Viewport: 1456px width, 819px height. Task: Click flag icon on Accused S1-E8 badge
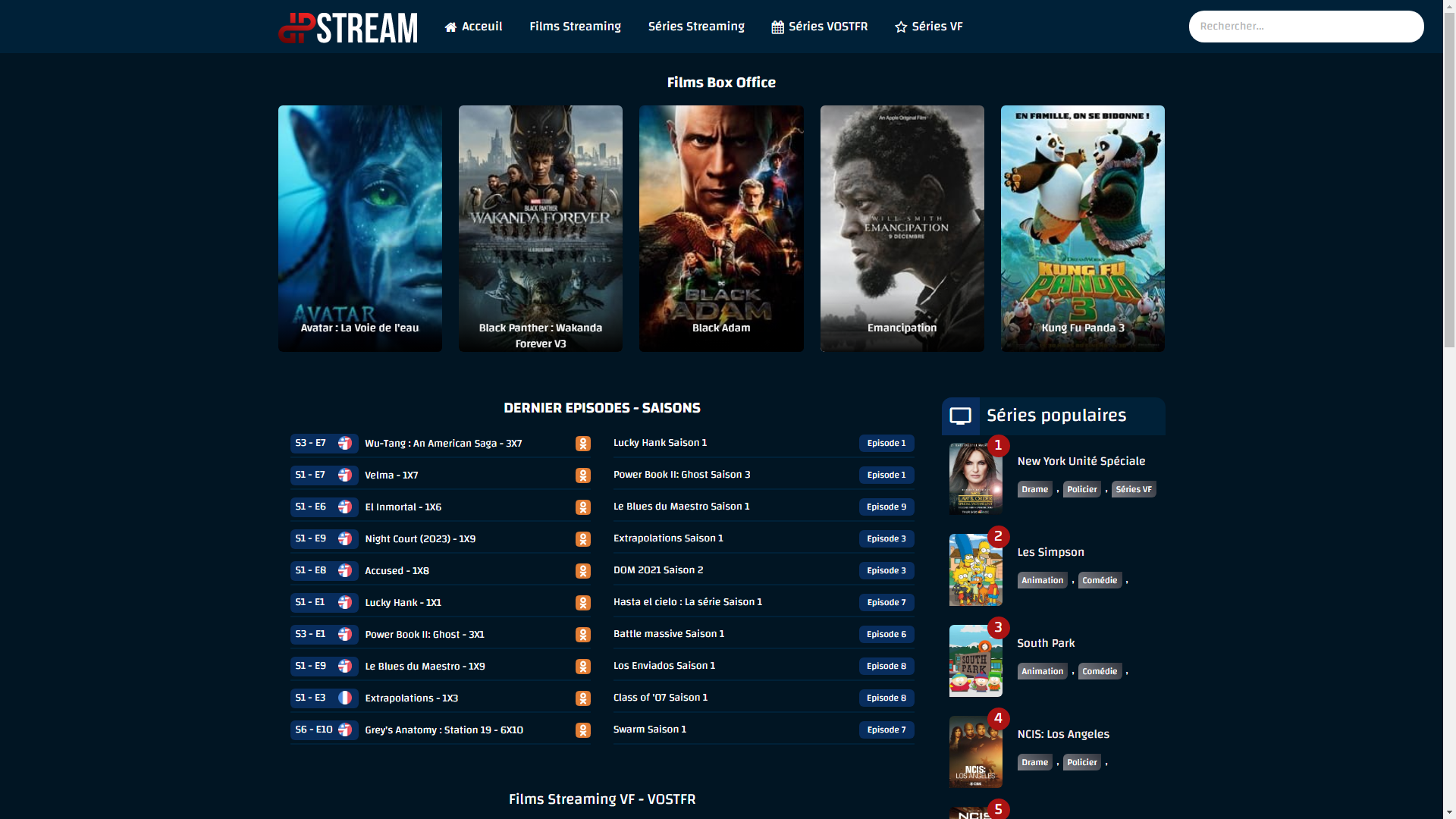click(x=345, y=570)
